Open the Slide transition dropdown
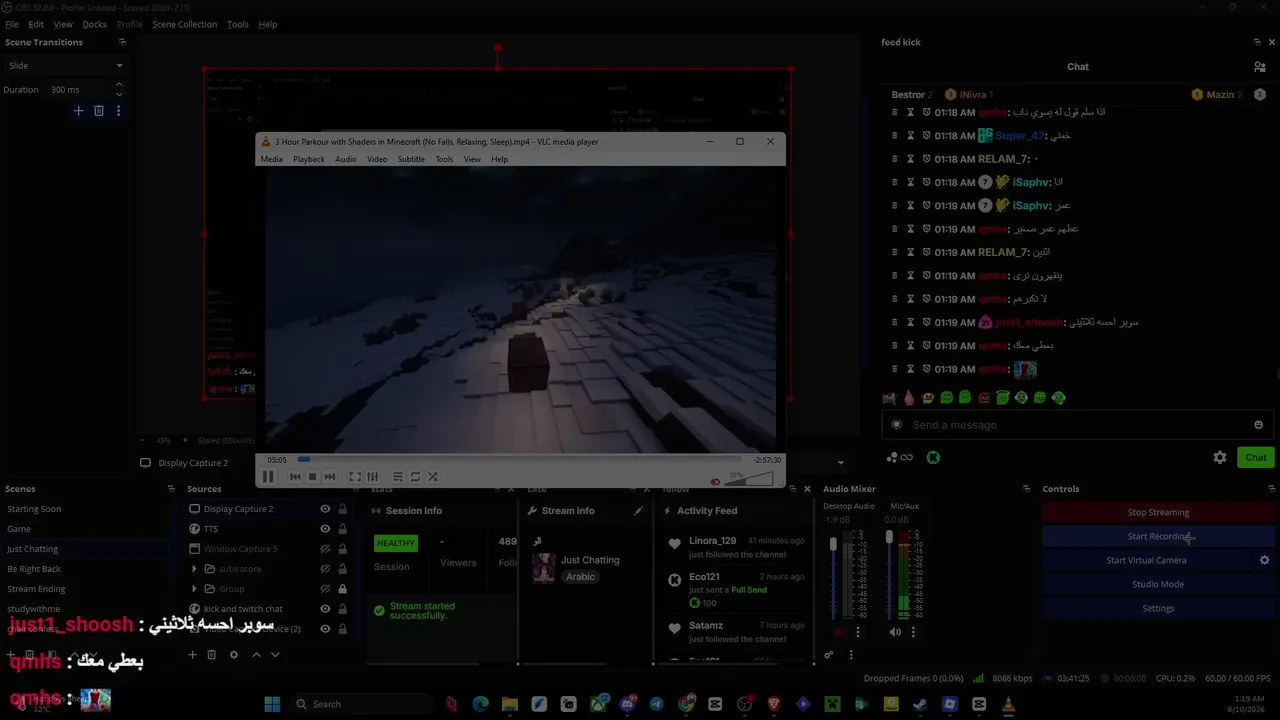 point(65,66)
